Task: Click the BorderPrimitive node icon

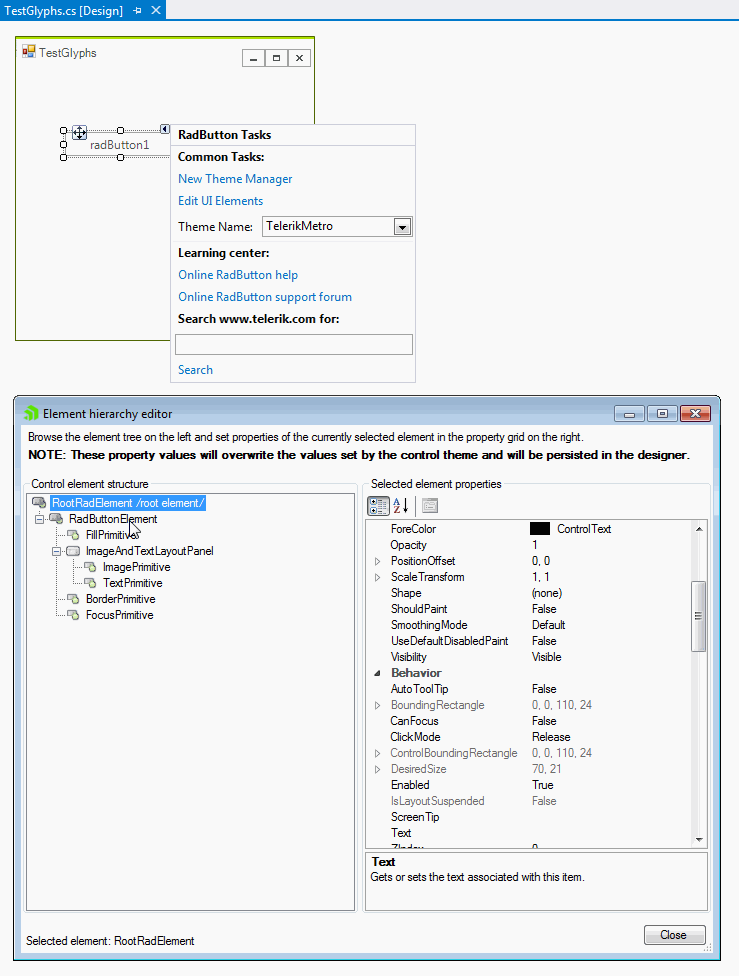Action: coord(73,599)
